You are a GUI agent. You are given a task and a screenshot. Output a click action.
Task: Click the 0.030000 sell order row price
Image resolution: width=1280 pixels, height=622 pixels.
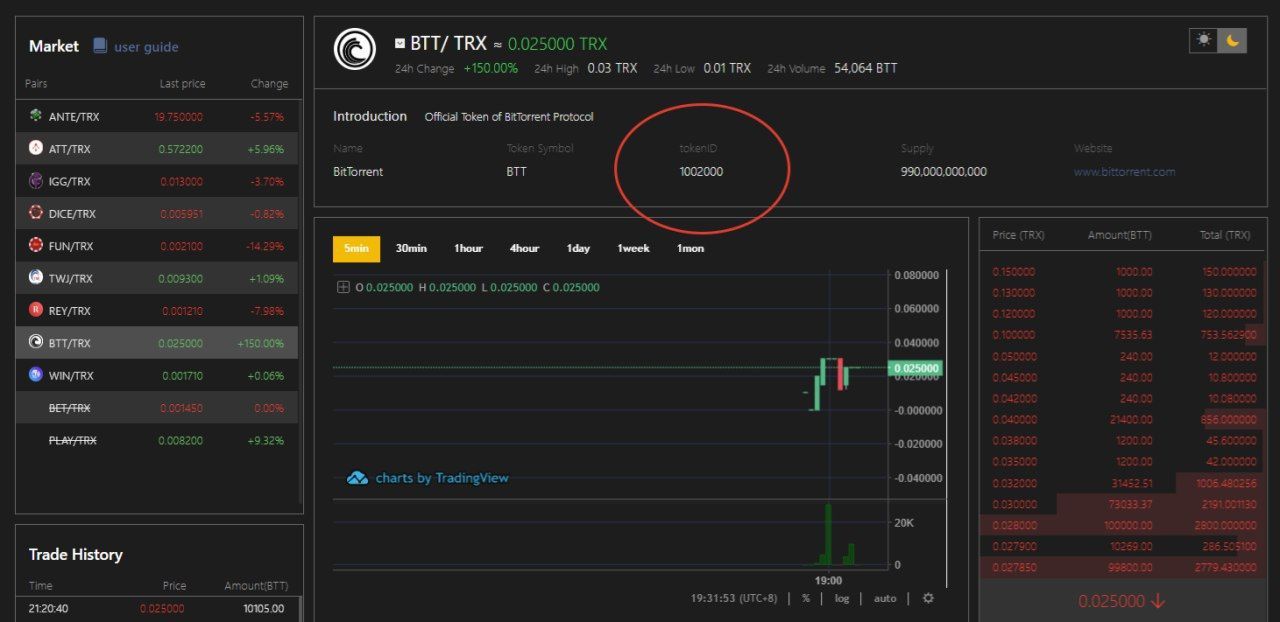tap(1013, 504)
